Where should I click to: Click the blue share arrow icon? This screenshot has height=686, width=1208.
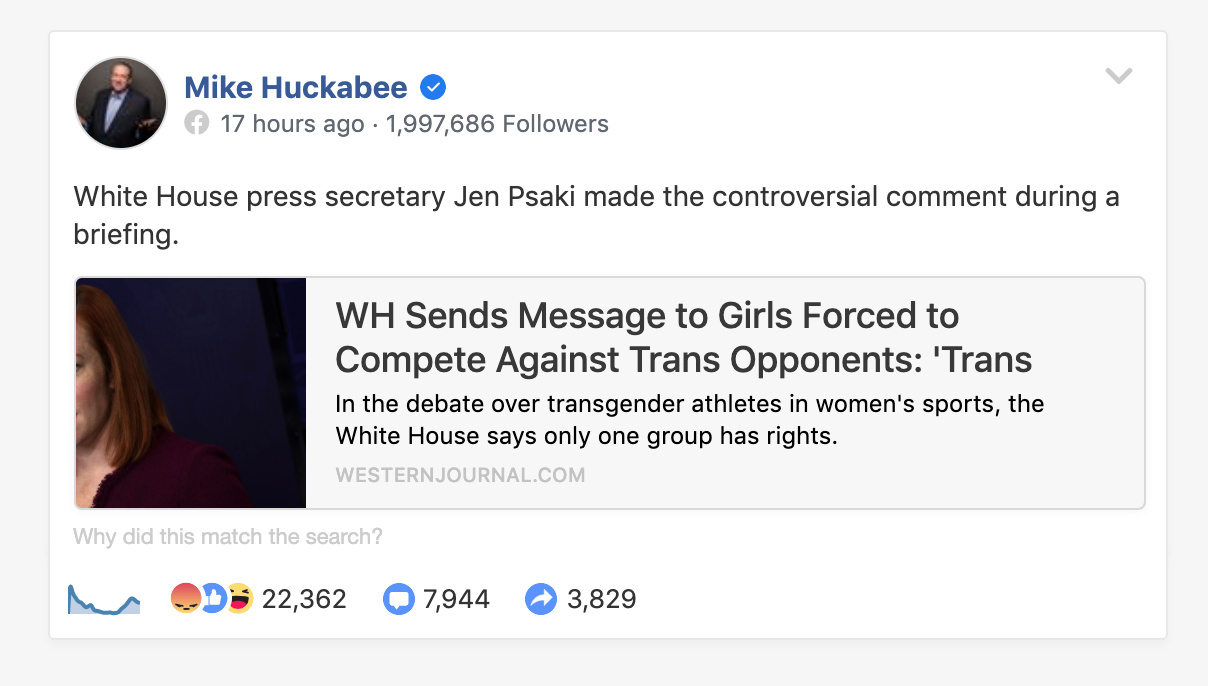click(x=540, y=598)
